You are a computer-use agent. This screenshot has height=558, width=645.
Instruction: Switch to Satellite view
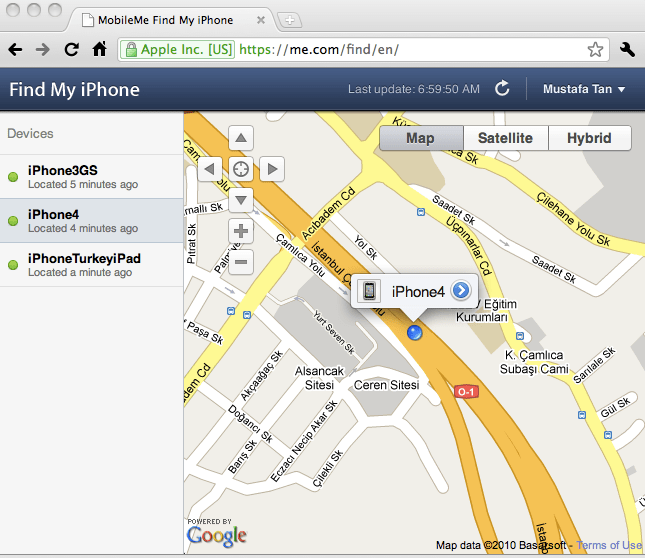coord(506,138)
